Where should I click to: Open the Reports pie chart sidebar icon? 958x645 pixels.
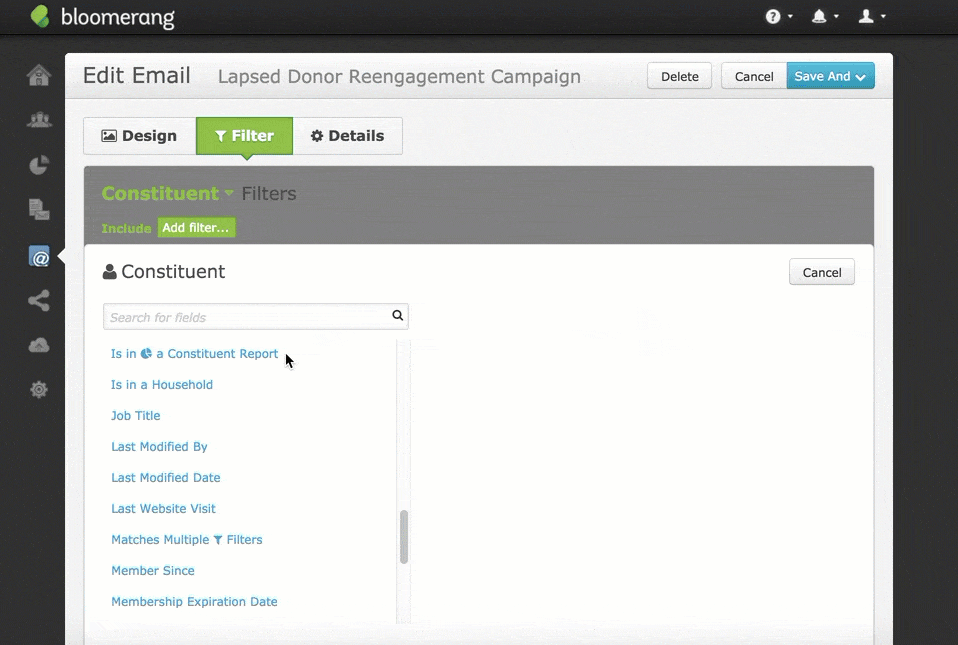[x=39, y=165]
